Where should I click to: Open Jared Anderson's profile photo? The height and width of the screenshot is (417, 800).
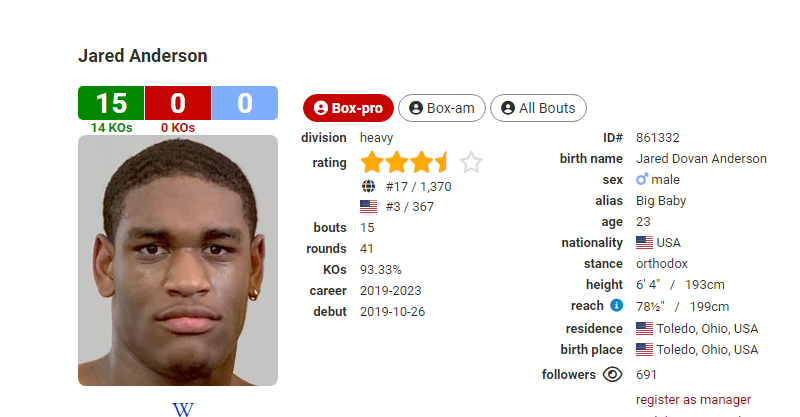point(178,260)
